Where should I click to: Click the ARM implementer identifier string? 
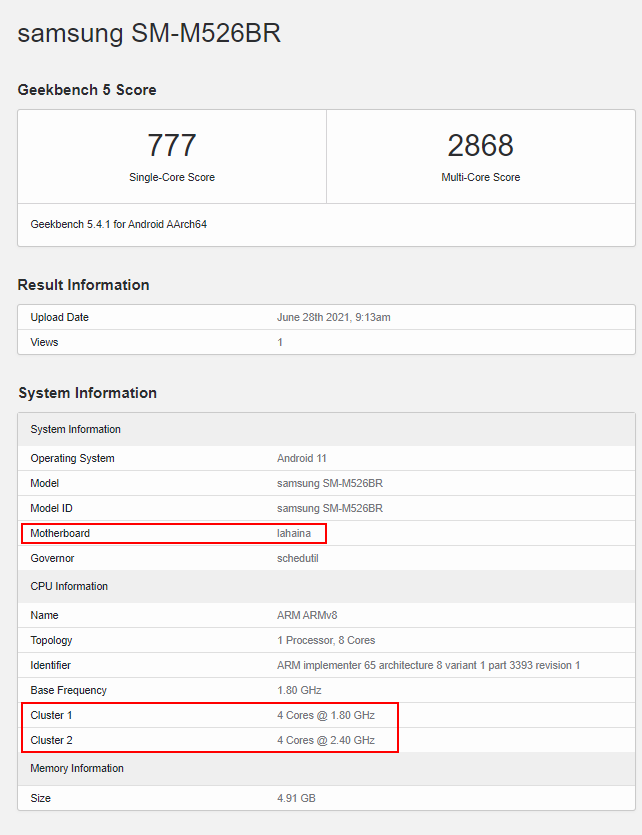point(428,665)
